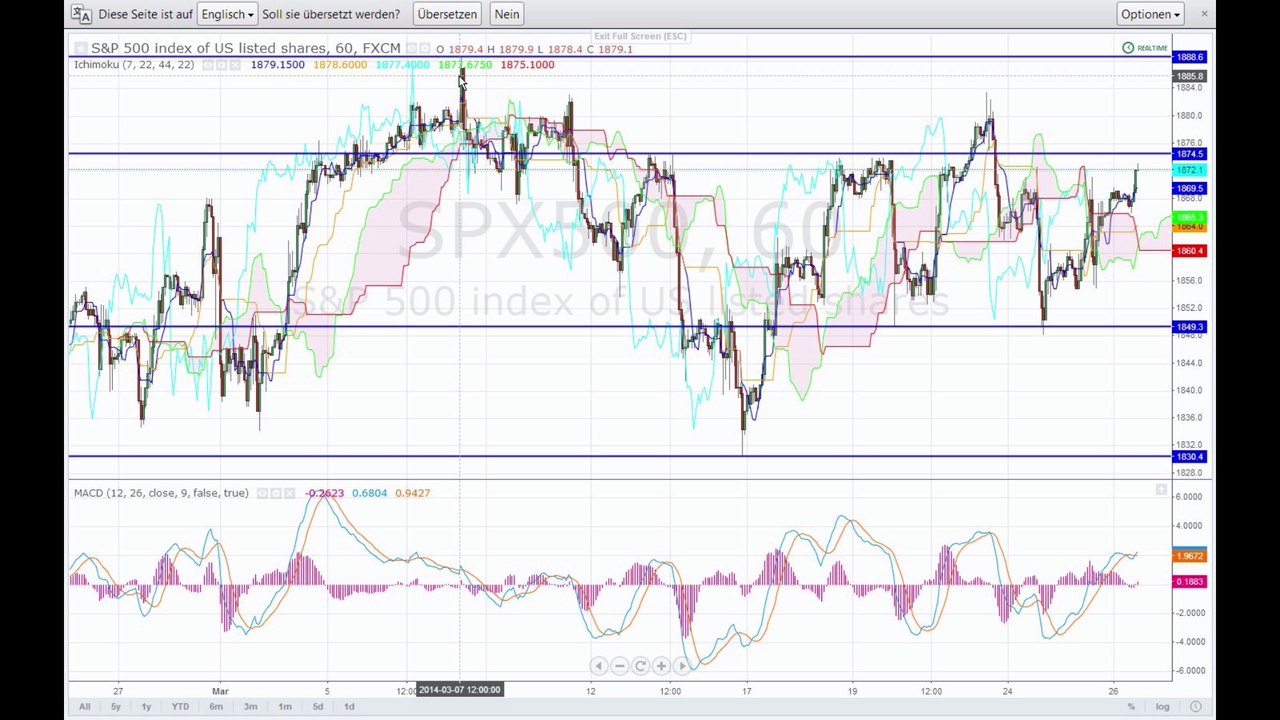Click the Nein button
Viewport: 1280px width, 720px height.
tap(507, 14)
